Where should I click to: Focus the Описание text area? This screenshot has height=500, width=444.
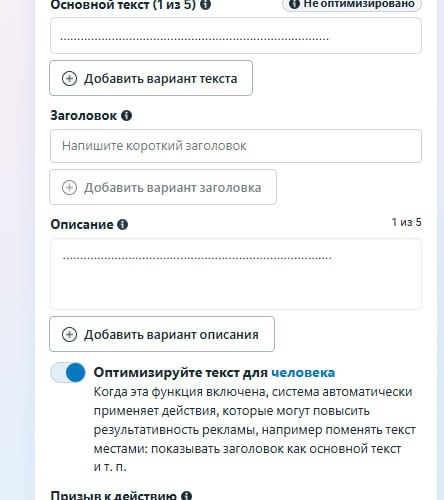236,274
